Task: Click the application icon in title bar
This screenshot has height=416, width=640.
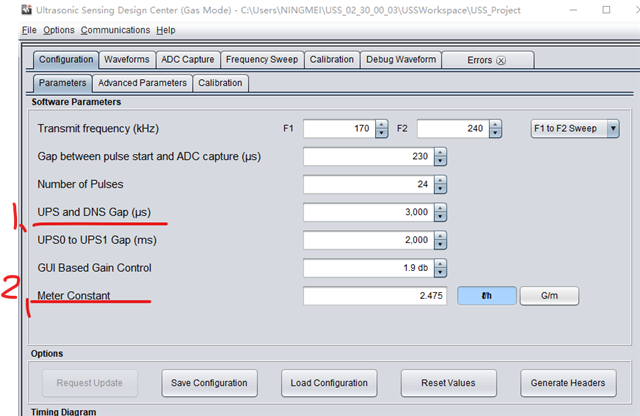Action: pyautogui.click(x=27, y=10)
